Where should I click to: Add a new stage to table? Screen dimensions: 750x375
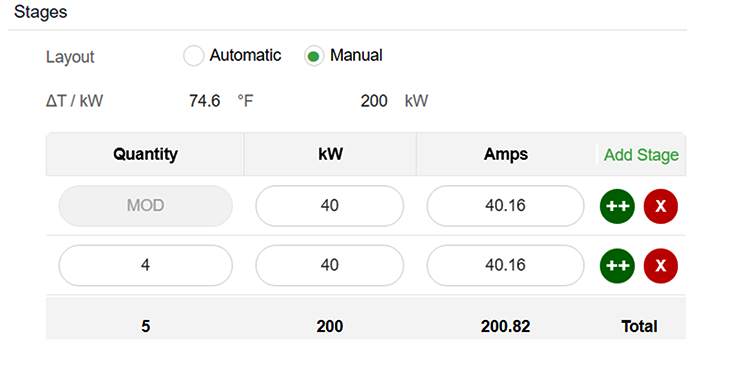pyautogui.click(x=641, y=155)
